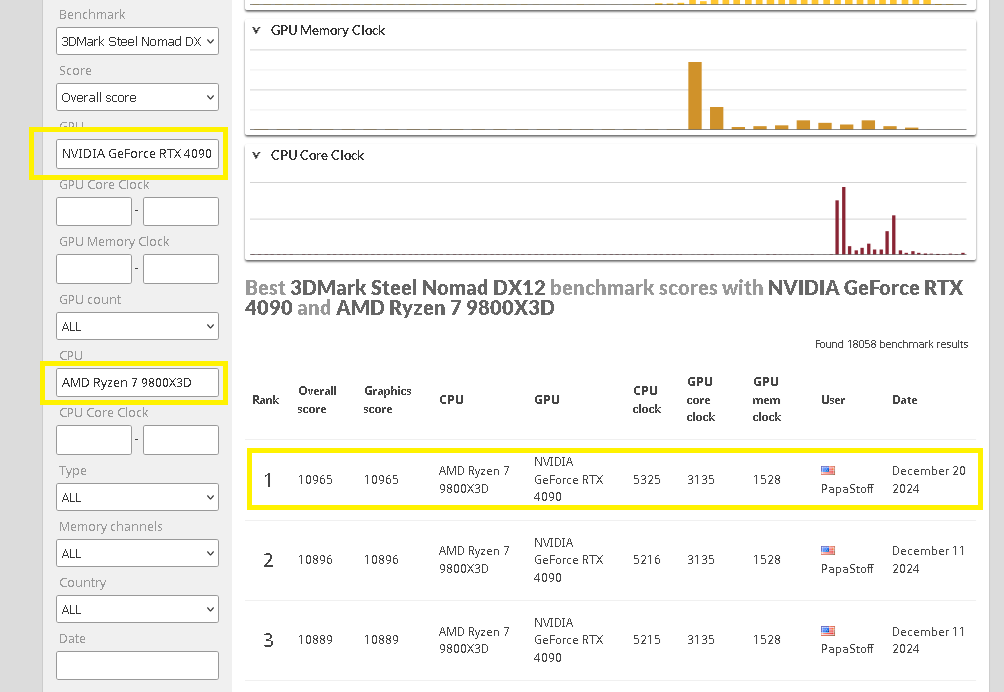This screenshot has height=692, width=1004.
Task: Click CPU clock value 5215
Action: click(647, 640)
